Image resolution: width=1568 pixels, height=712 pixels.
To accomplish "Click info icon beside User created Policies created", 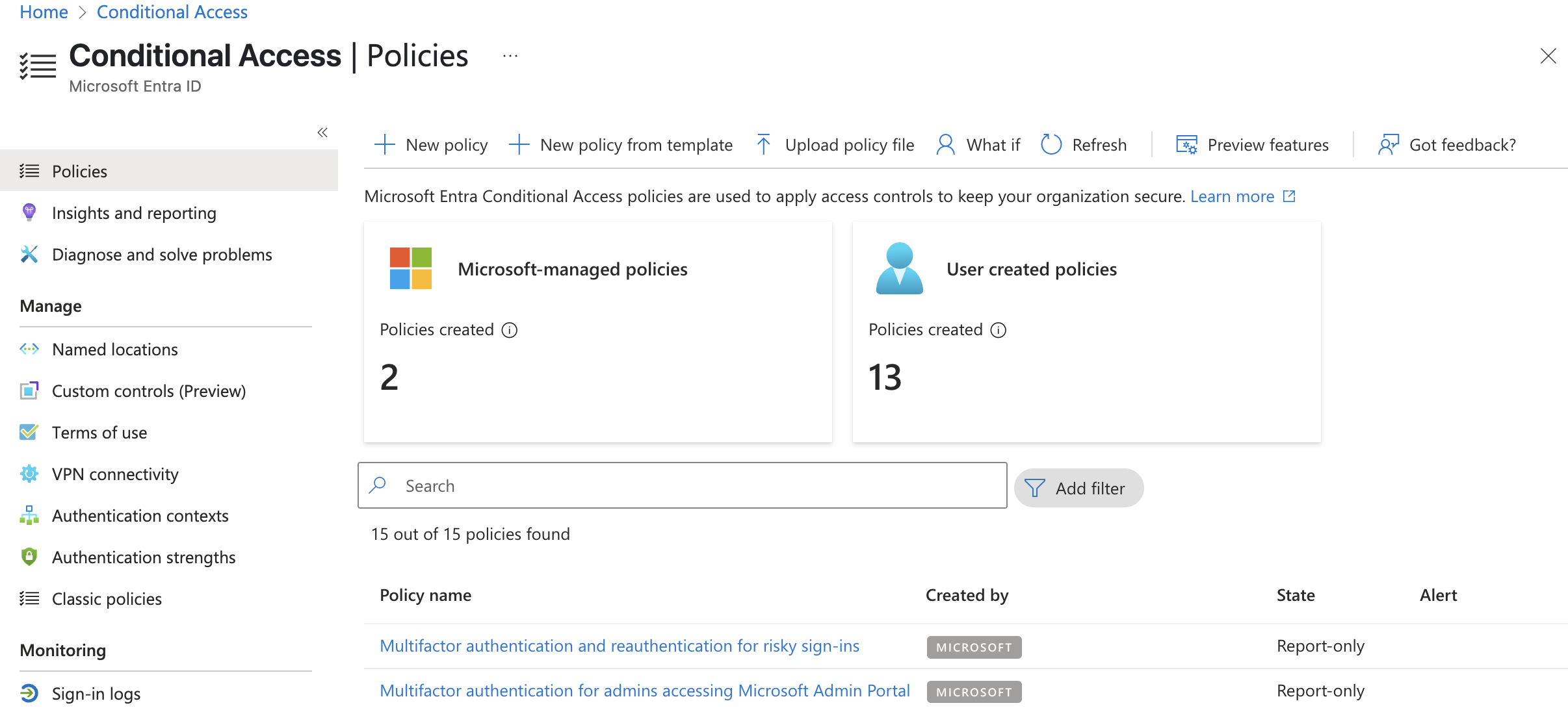I will pyautogui.click(x=999, y=330).
